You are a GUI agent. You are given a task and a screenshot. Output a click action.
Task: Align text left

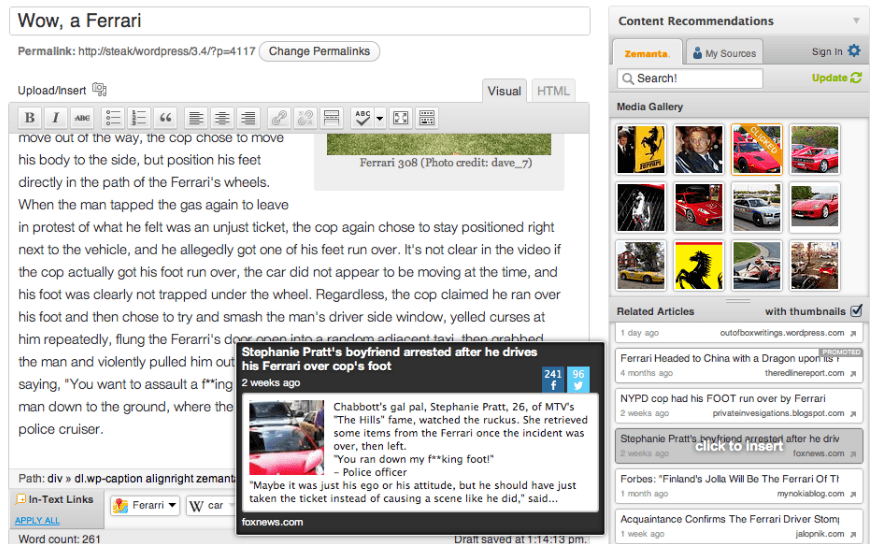[196, 118]
